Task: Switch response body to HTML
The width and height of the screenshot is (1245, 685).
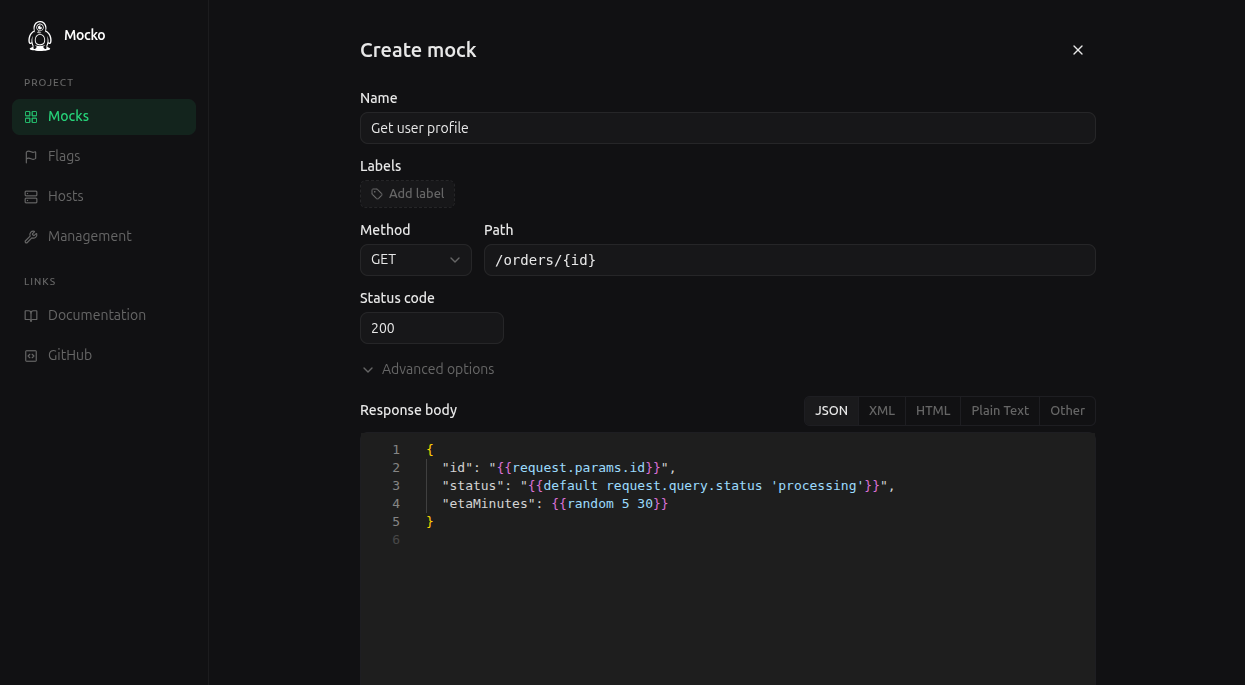Action: 933,411
